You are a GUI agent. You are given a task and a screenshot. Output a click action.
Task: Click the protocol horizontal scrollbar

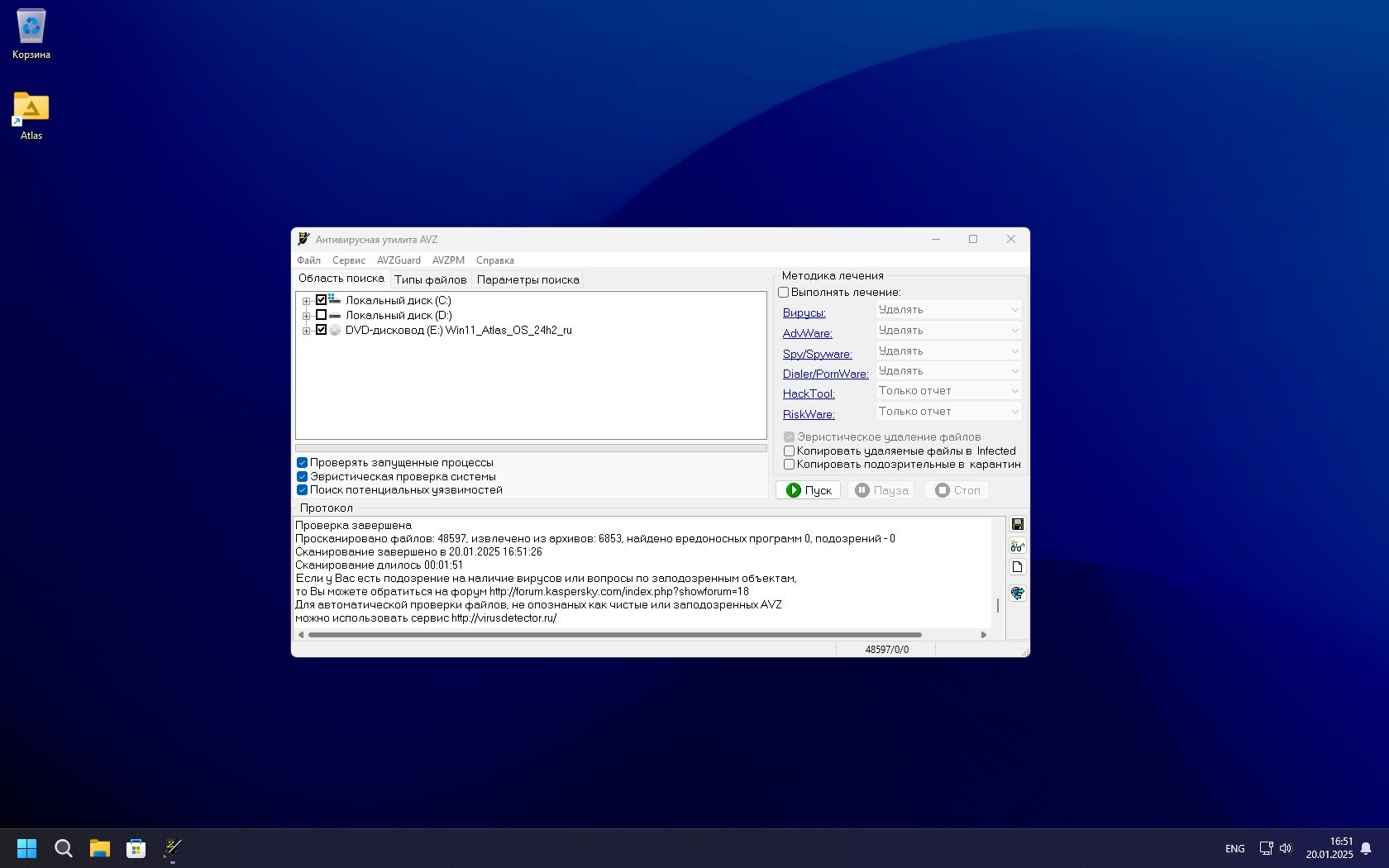614,635
